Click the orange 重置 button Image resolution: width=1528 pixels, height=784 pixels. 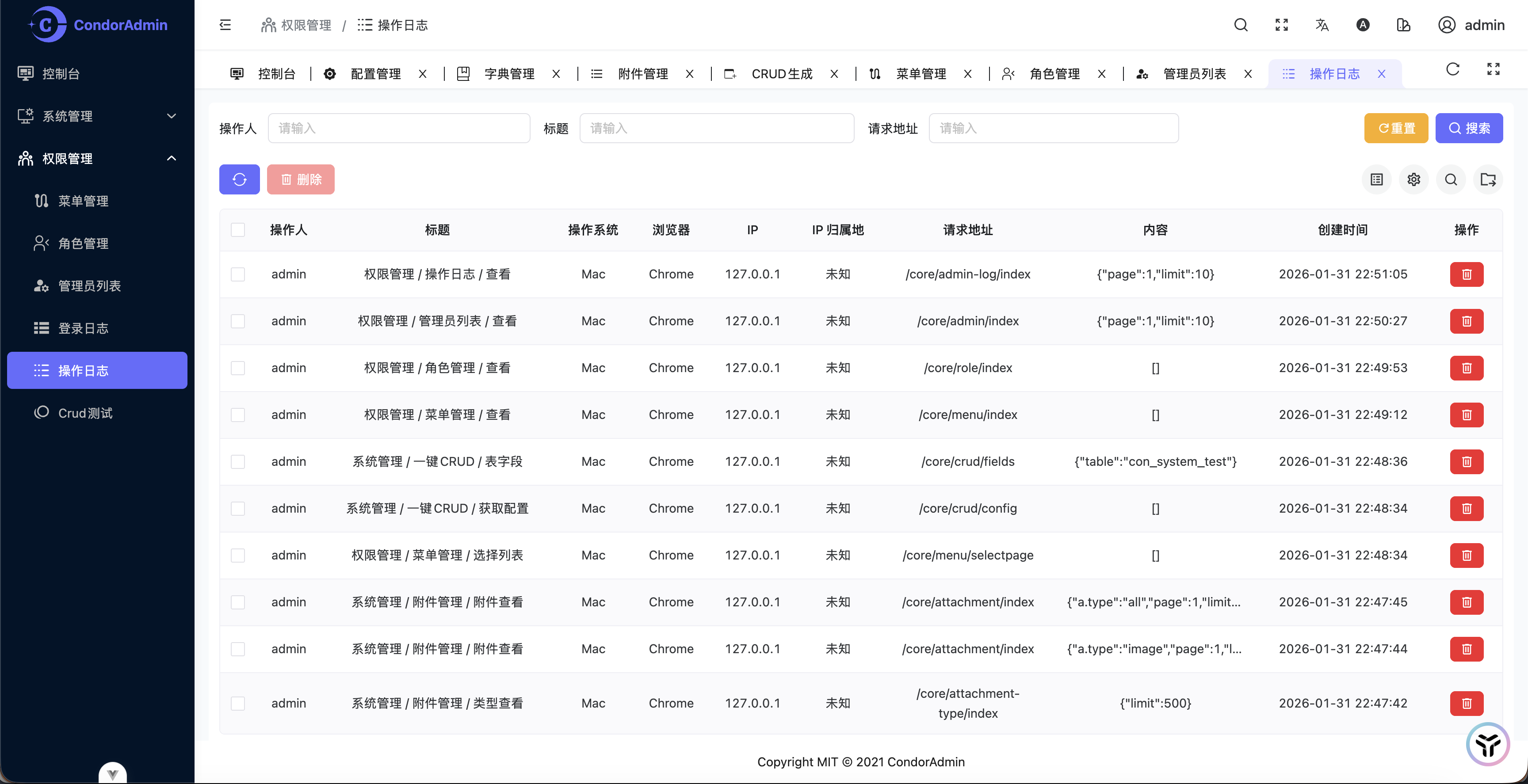tap(1396, 128)
